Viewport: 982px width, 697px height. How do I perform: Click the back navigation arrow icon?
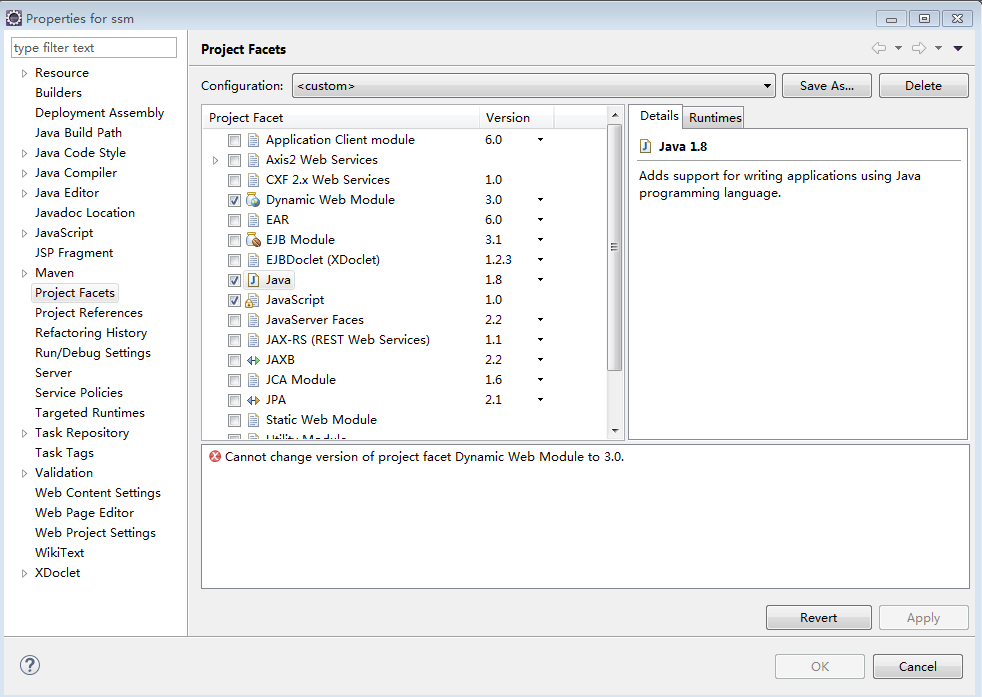(879, 48)
